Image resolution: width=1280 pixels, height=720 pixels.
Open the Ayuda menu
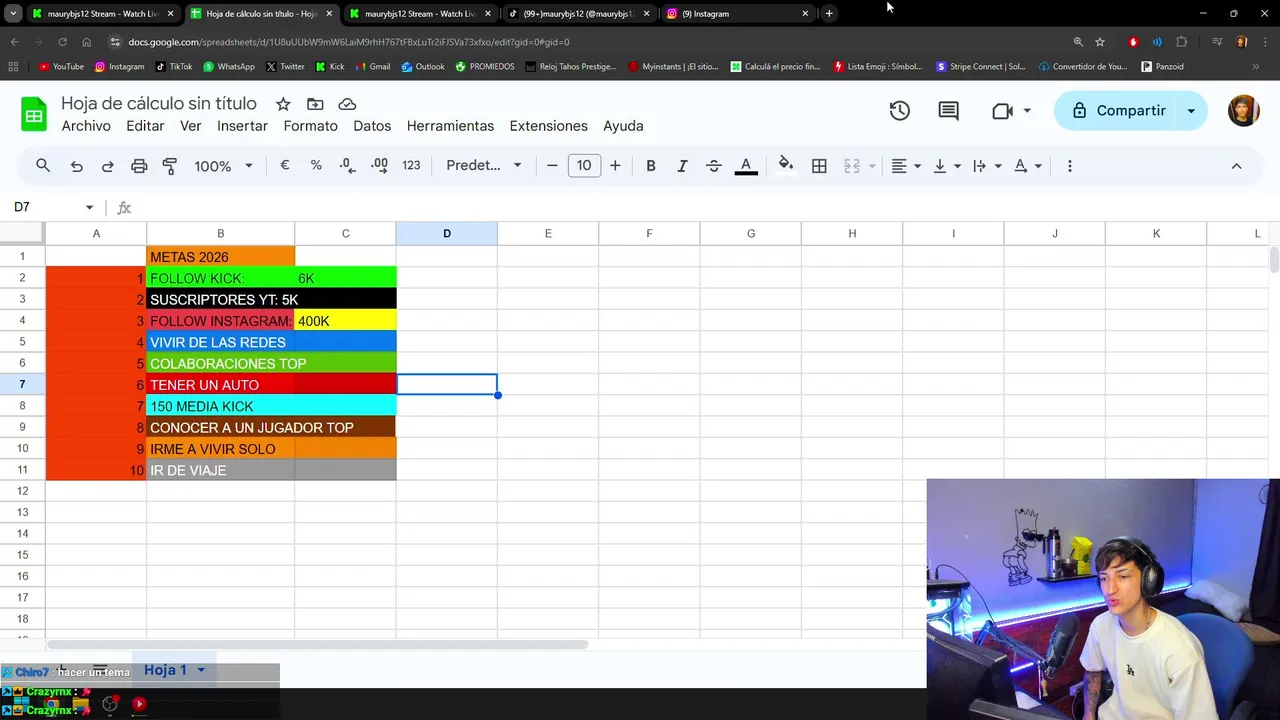tap(623, 126)
